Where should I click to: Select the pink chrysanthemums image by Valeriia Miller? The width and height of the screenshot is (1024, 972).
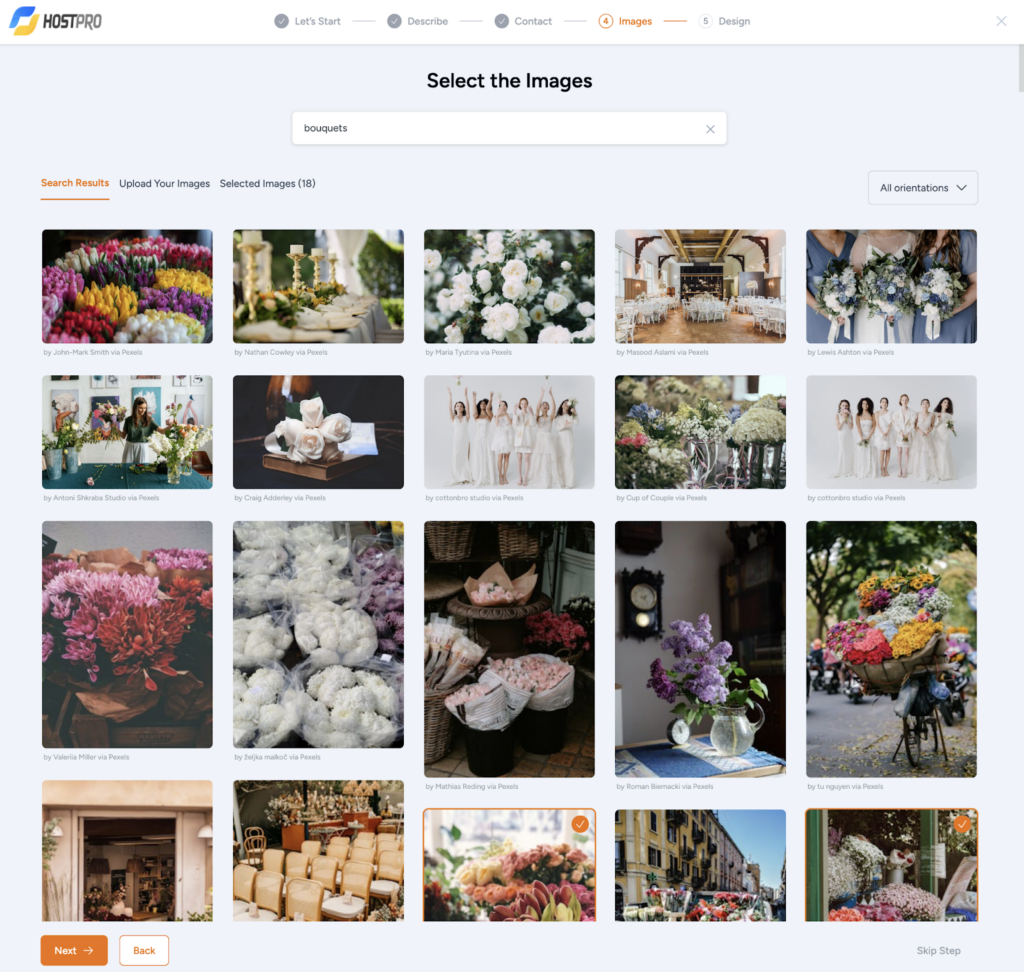coord(127,634)
